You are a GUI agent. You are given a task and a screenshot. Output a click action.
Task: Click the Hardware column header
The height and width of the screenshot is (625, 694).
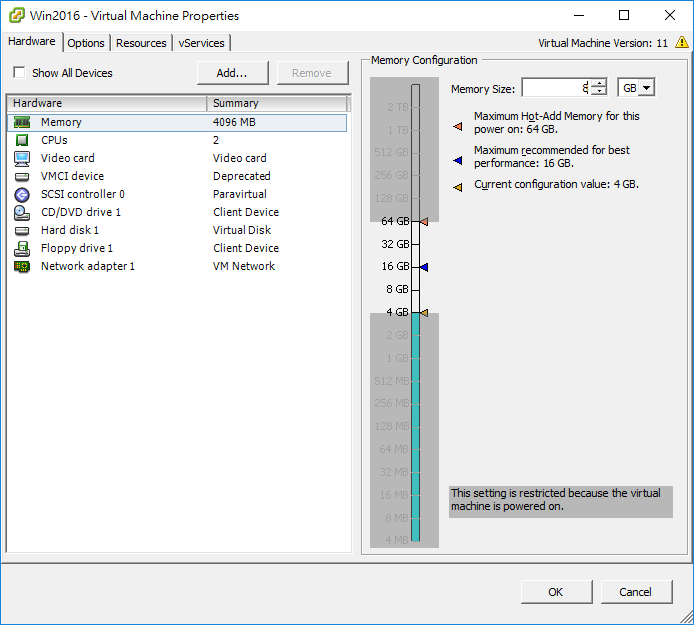click(x=107, y=103)
